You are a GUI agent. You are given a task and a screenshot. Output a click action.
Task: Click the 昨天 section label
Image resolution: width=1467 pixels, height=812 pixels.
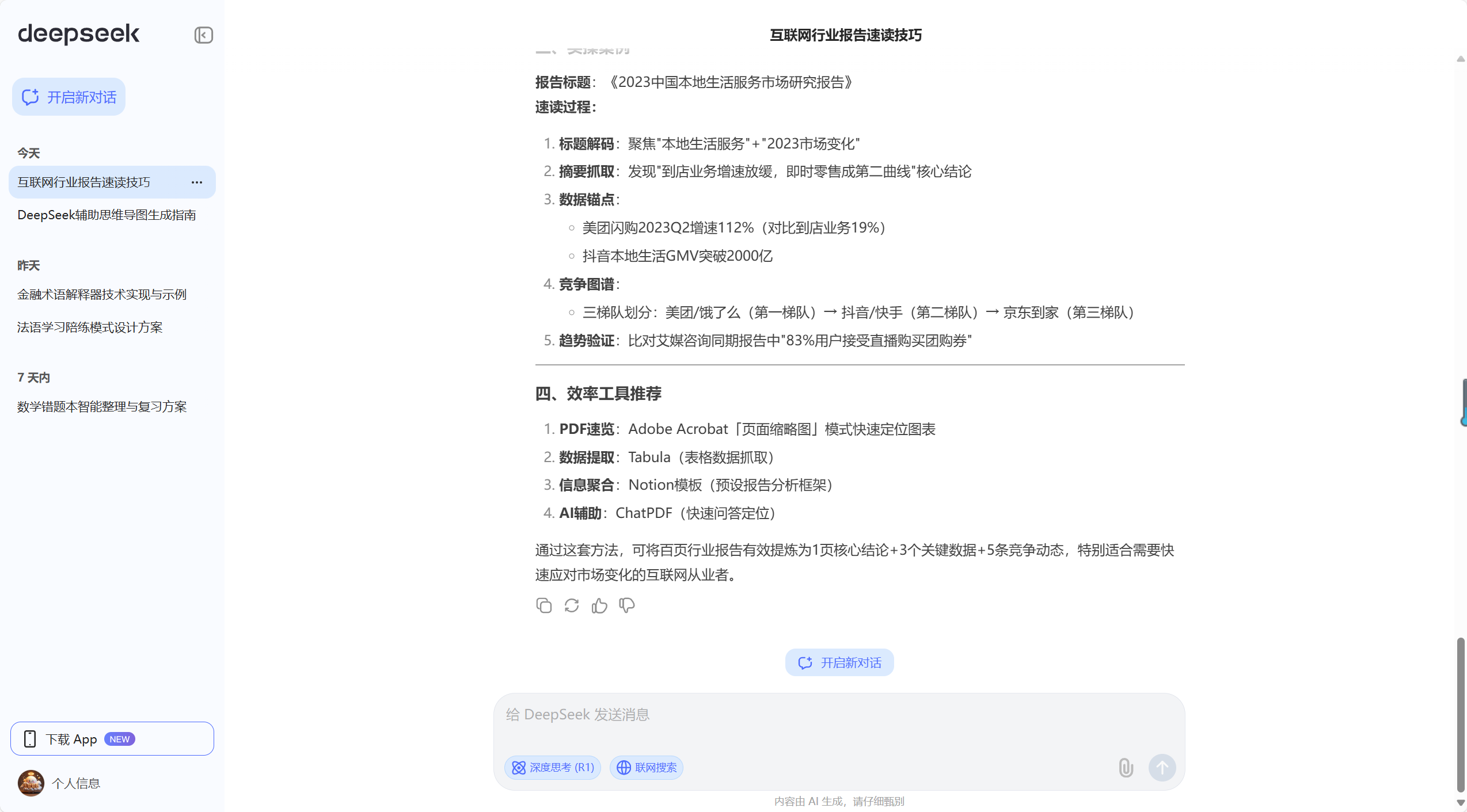pyautogui.click(x=29, y=266)
